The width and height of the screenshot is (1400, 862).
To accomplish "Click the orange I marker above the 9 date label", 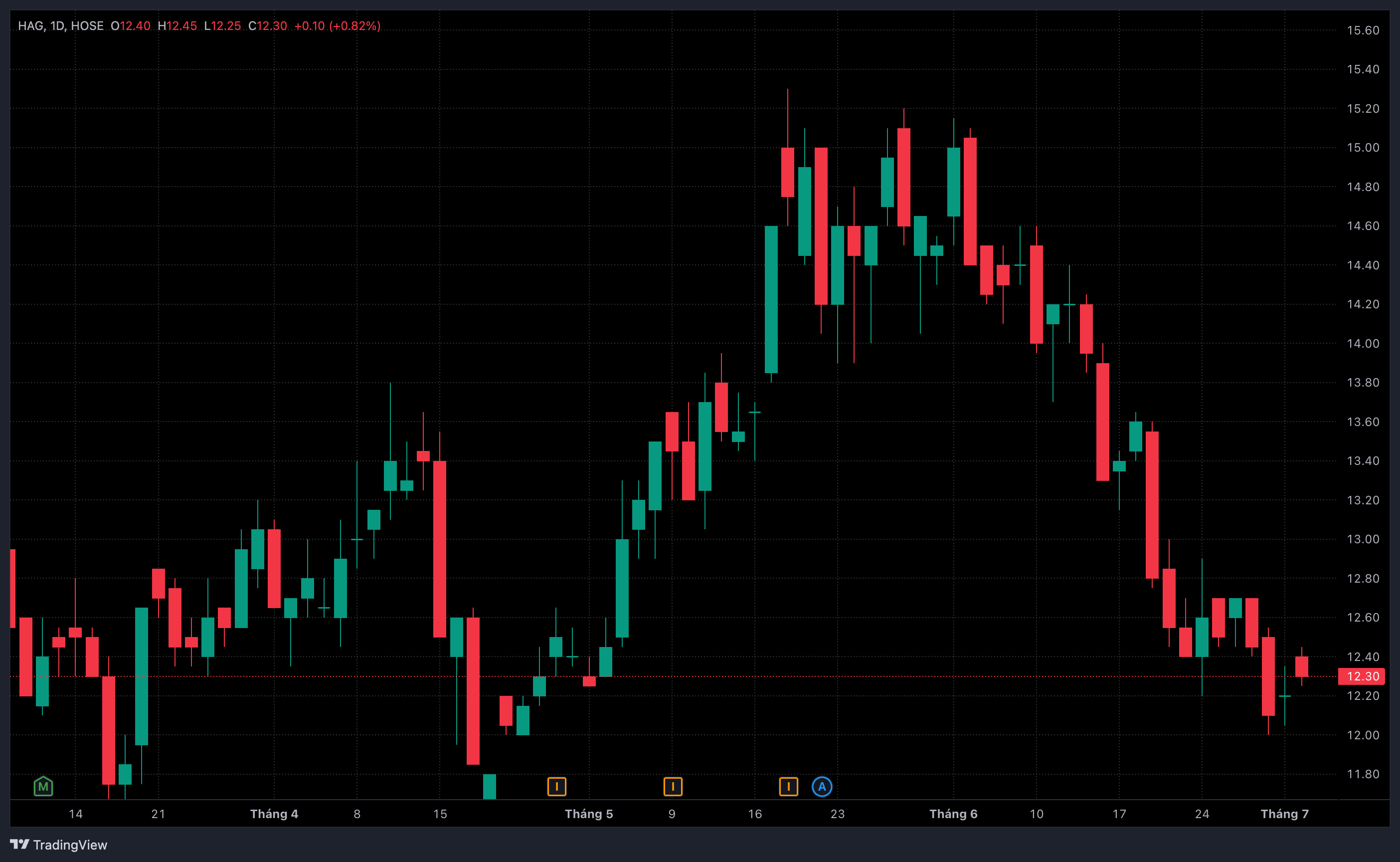I will 673,787.
